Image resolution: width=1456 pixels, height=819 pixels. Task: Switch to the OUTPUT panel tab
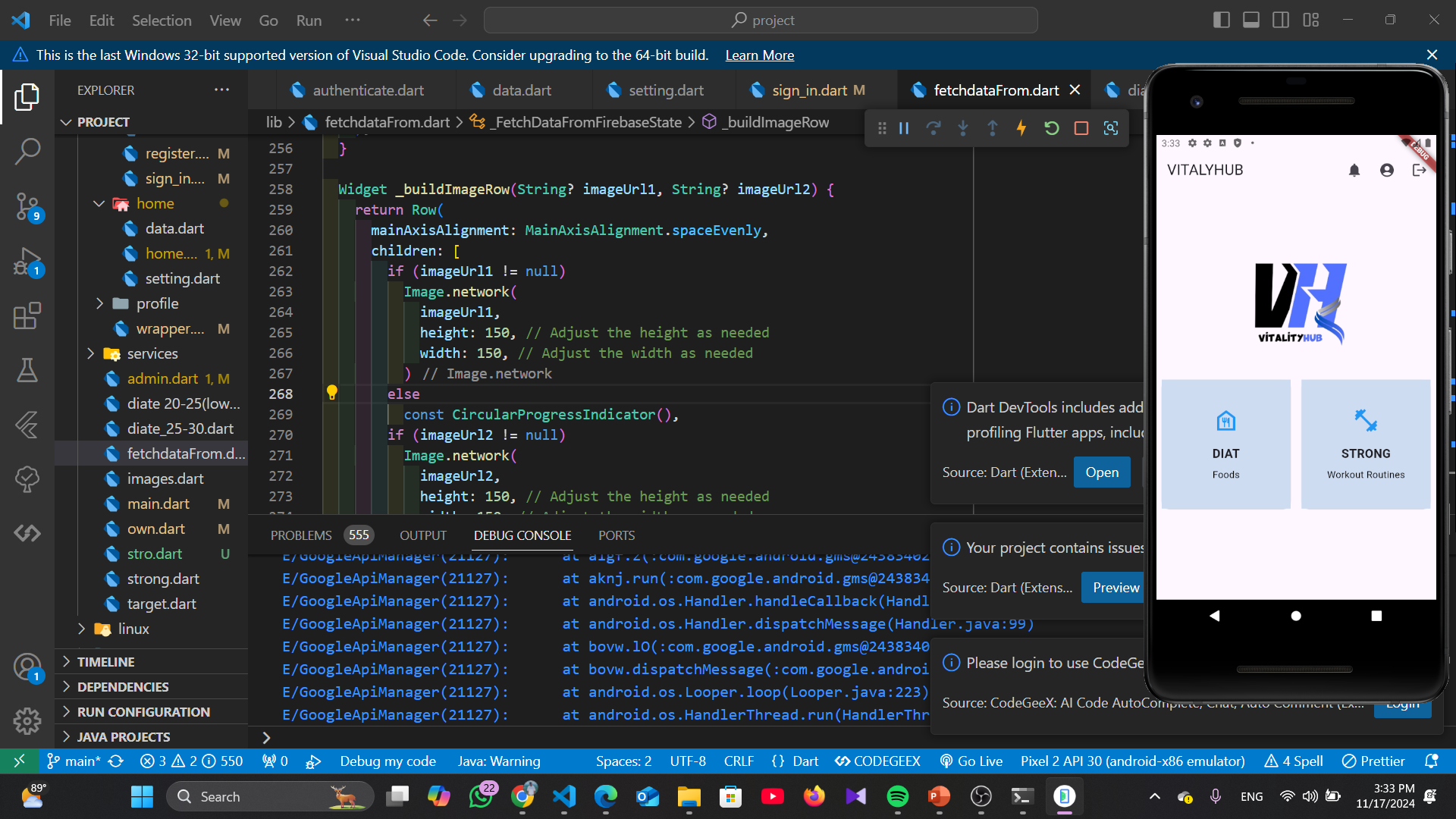(423, 535)
